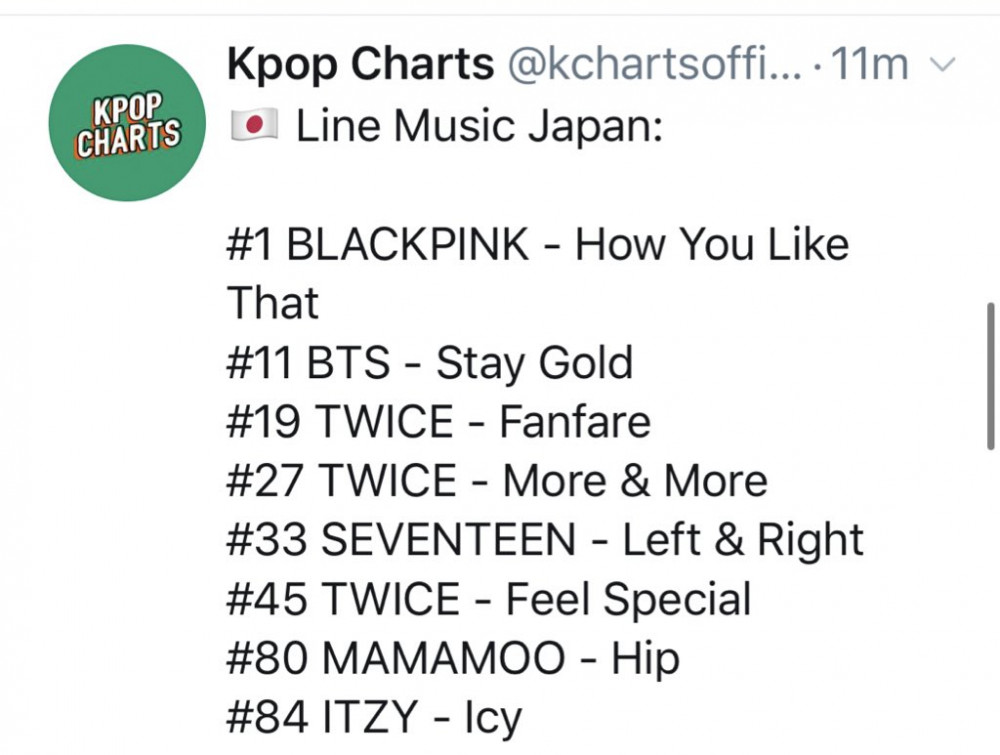Image resolution: width=1000 pixels, height=755 pixels.
Task: Click the #27 TWICE More & More entry
Action: pyautogui.click(x=497, y=481)
